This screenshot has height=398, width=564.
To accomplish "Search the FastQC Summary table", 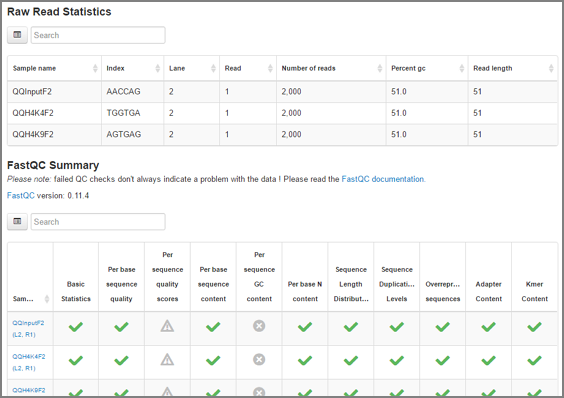I will click(98, 221).
